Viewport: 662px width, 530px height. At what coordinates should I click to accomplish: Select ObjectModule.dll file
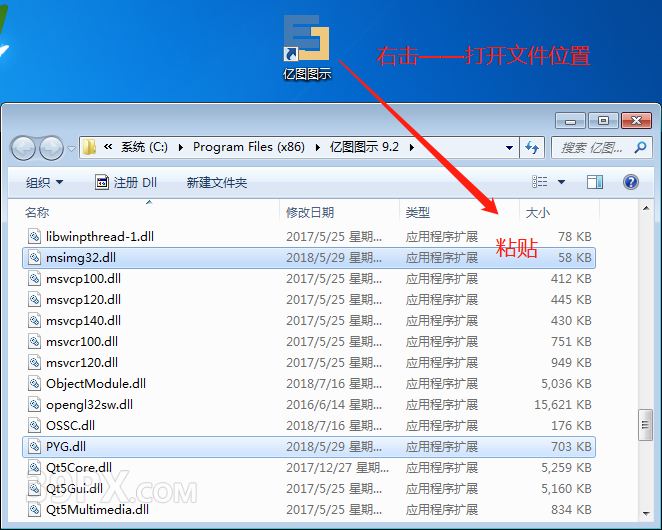click(309, 383)
